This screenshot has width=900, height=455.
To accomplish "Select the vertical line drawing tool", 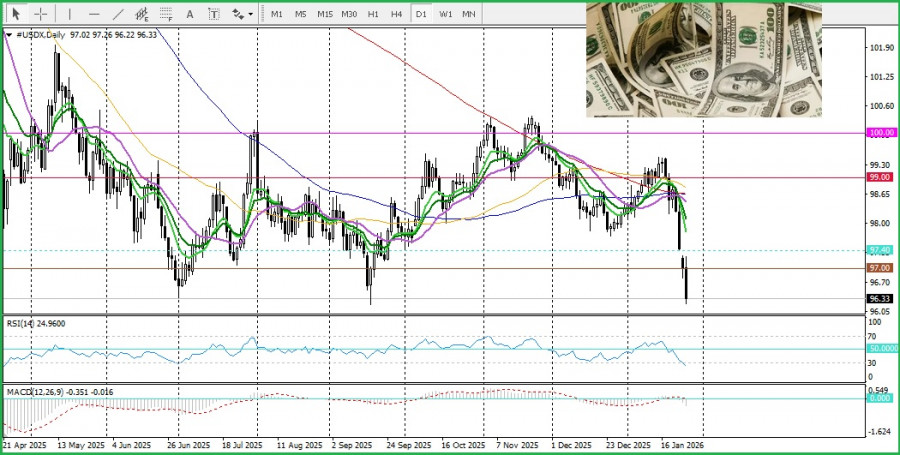I will (69, 14).
